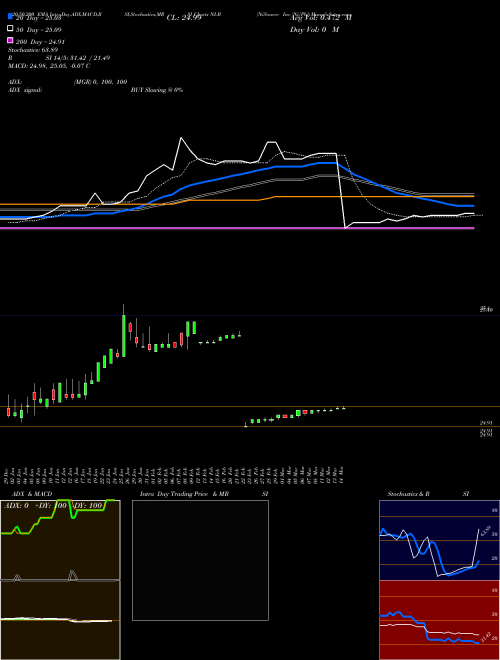Click the 'ADX & MACD' panel title
The width and height of the screenshot is (500, 660).
coord(32,494)
